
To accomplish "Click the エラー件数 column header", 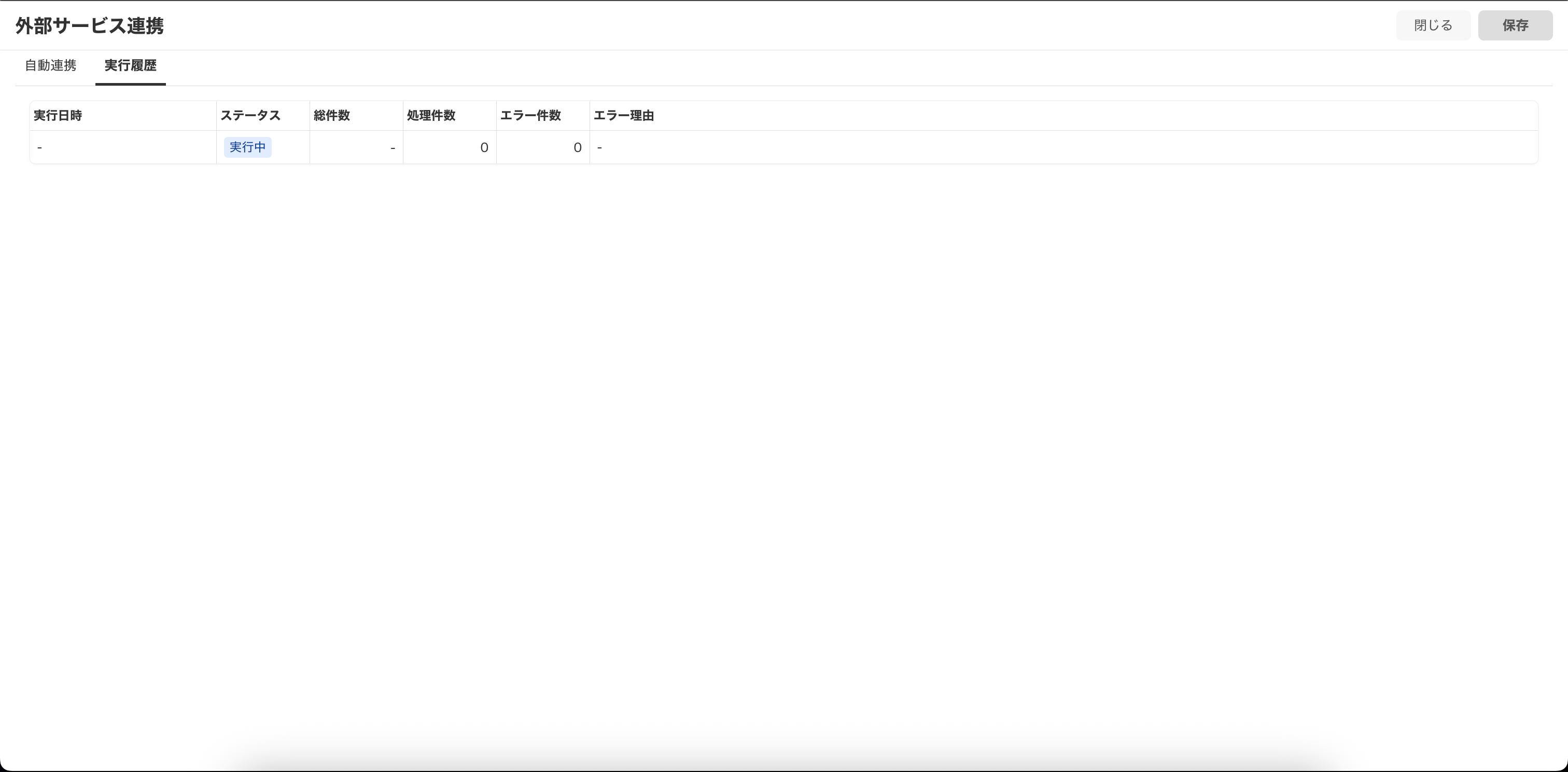I will [x=530, y=116].
